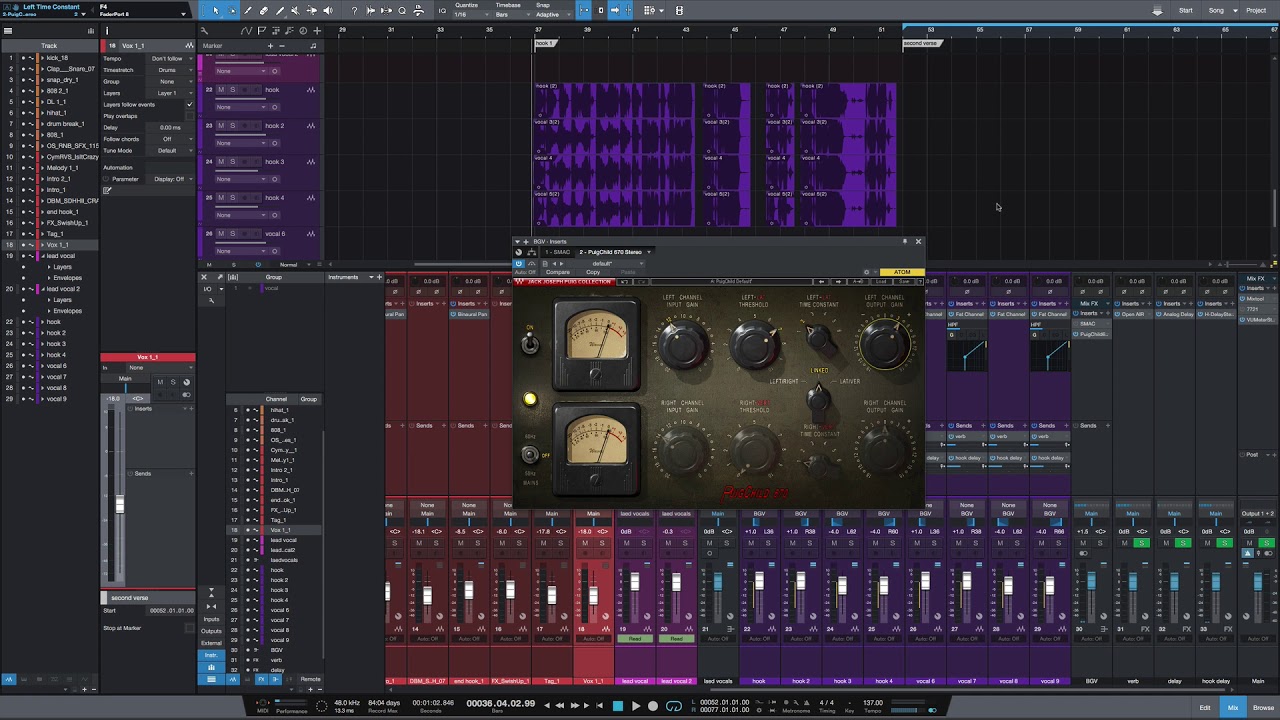Click the Compare button in plugin header

click(x=557, y=272)
